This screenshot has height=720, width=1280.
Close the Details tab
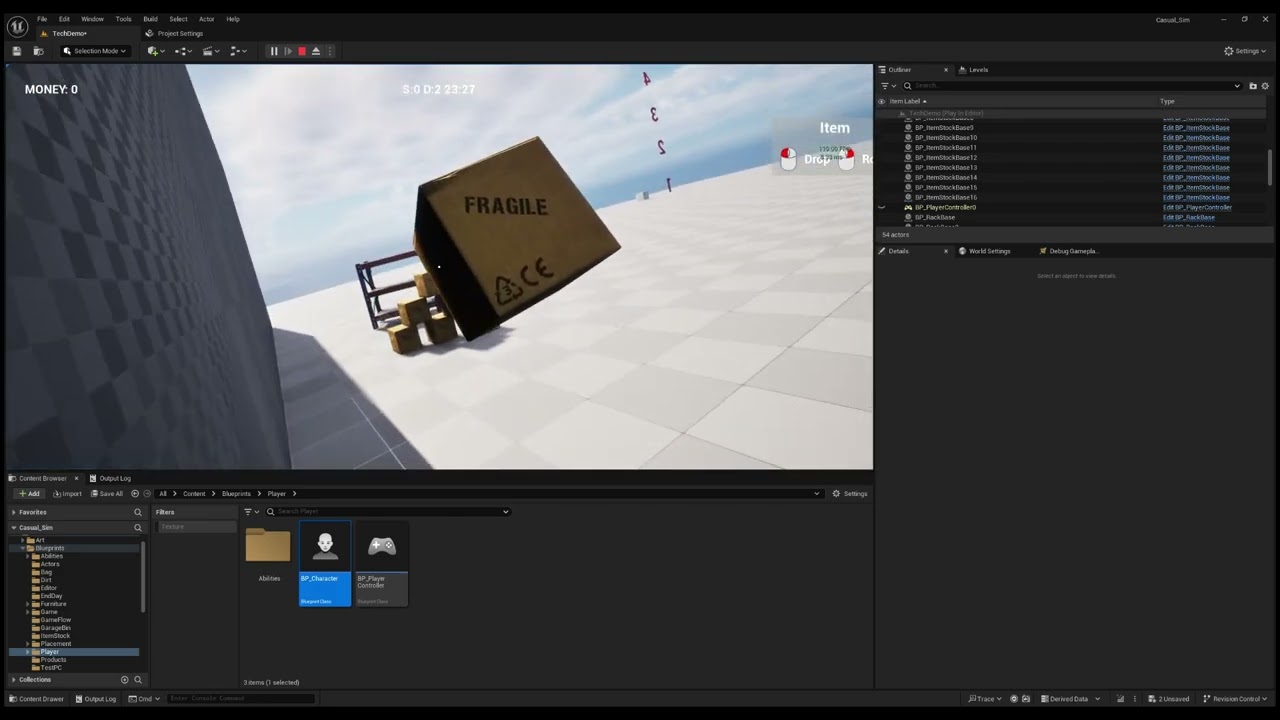946,251
